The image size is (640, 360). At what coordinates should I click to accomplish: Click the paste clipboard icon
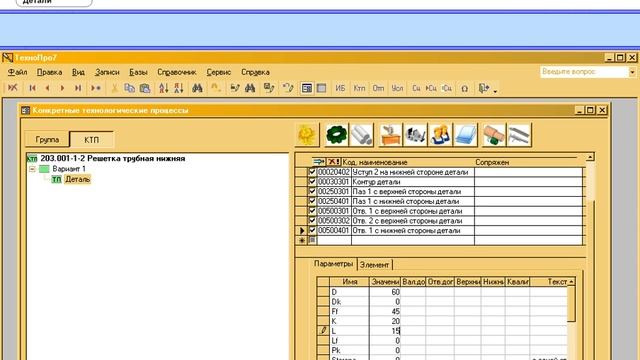145,88
